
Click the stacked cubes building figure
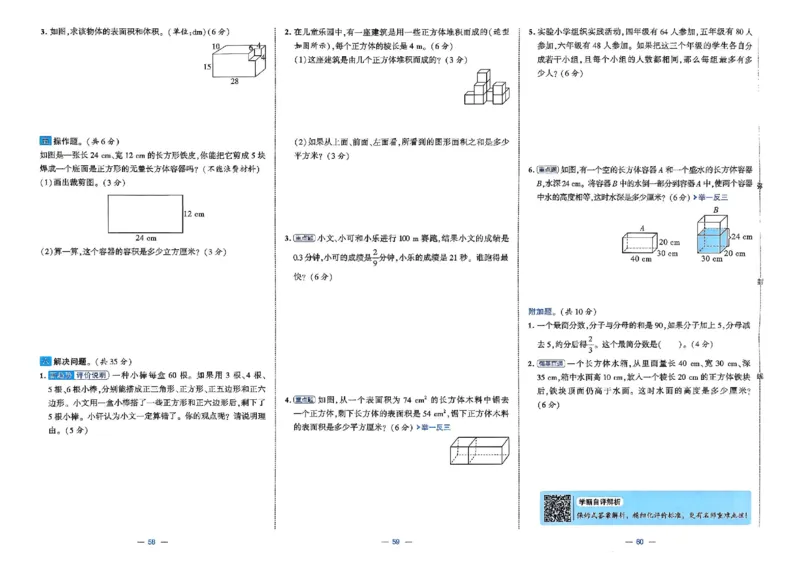coord(487,87)
